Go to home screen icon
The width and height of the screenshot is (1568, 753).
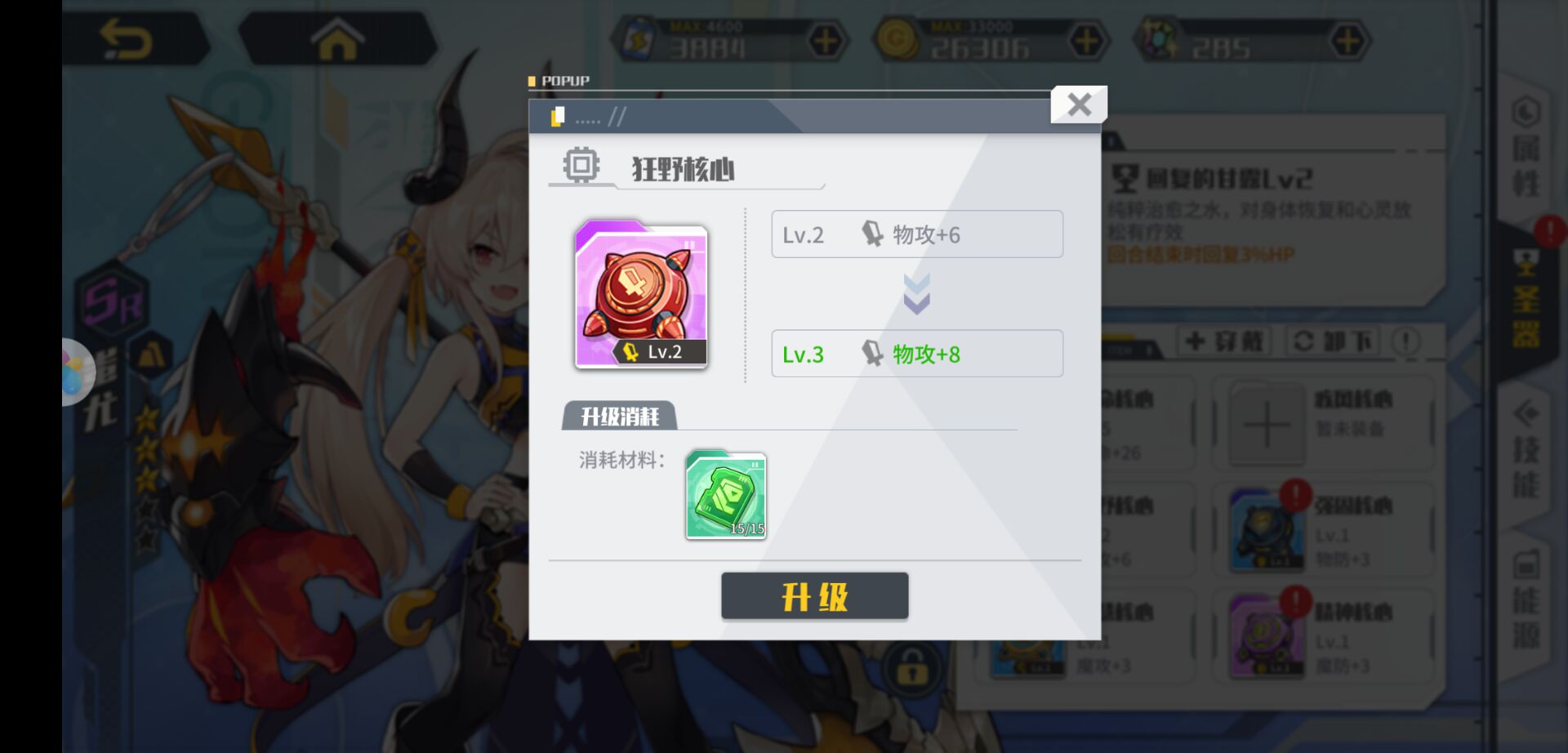point(336,39)
